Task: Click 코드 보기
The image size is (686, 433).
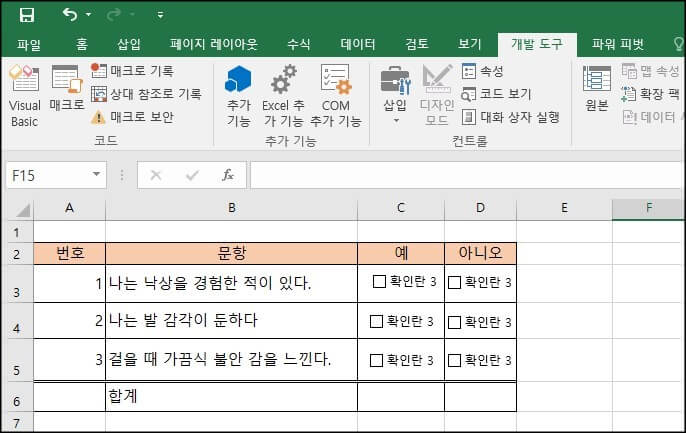Action: click(497, 94)
